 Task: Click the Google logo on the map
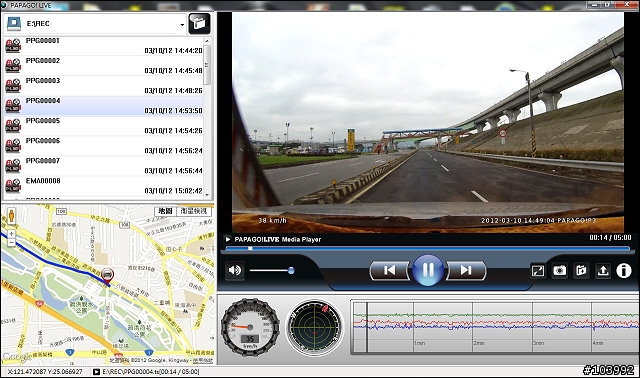[16, 357]
